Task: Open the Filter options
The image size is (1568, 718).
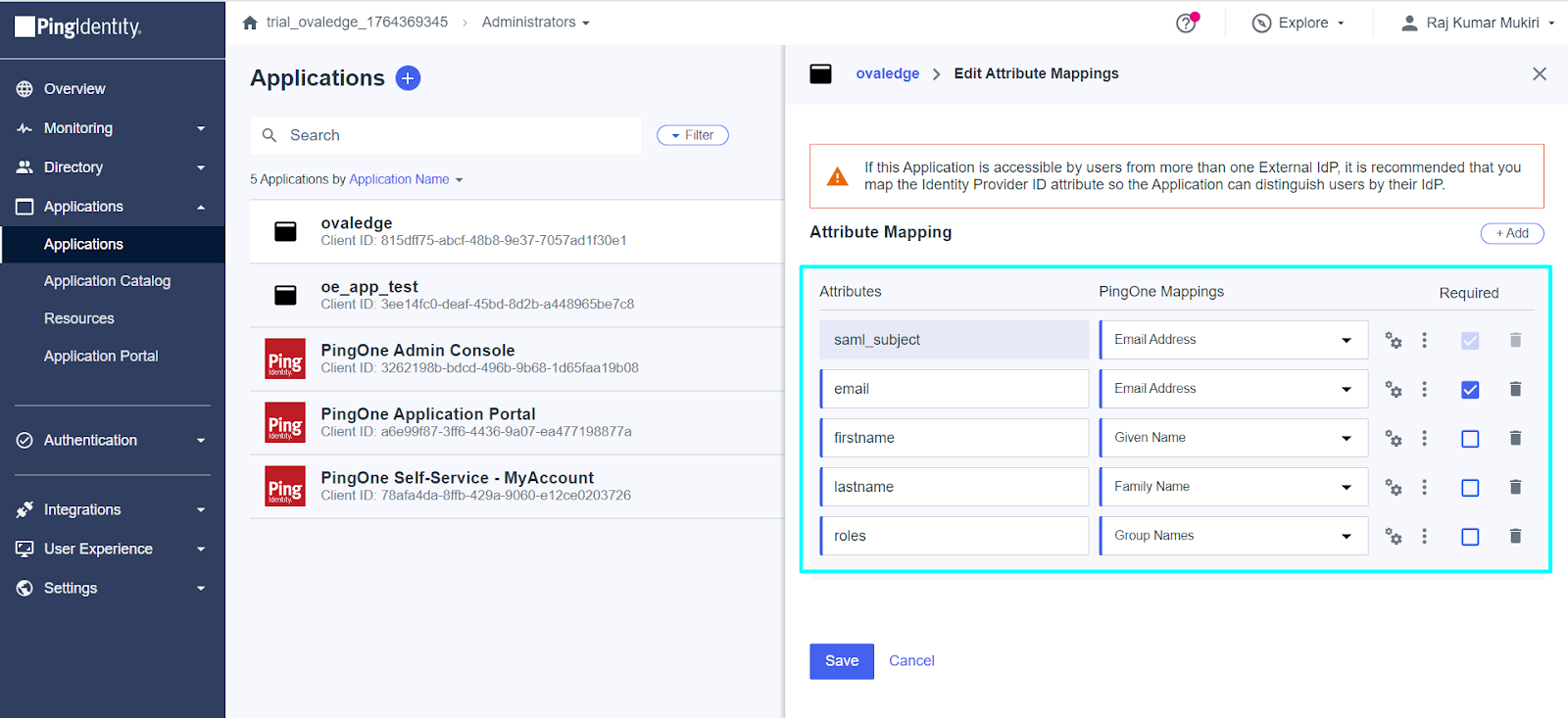Action: pyautogui.click(x=693, y=135)
